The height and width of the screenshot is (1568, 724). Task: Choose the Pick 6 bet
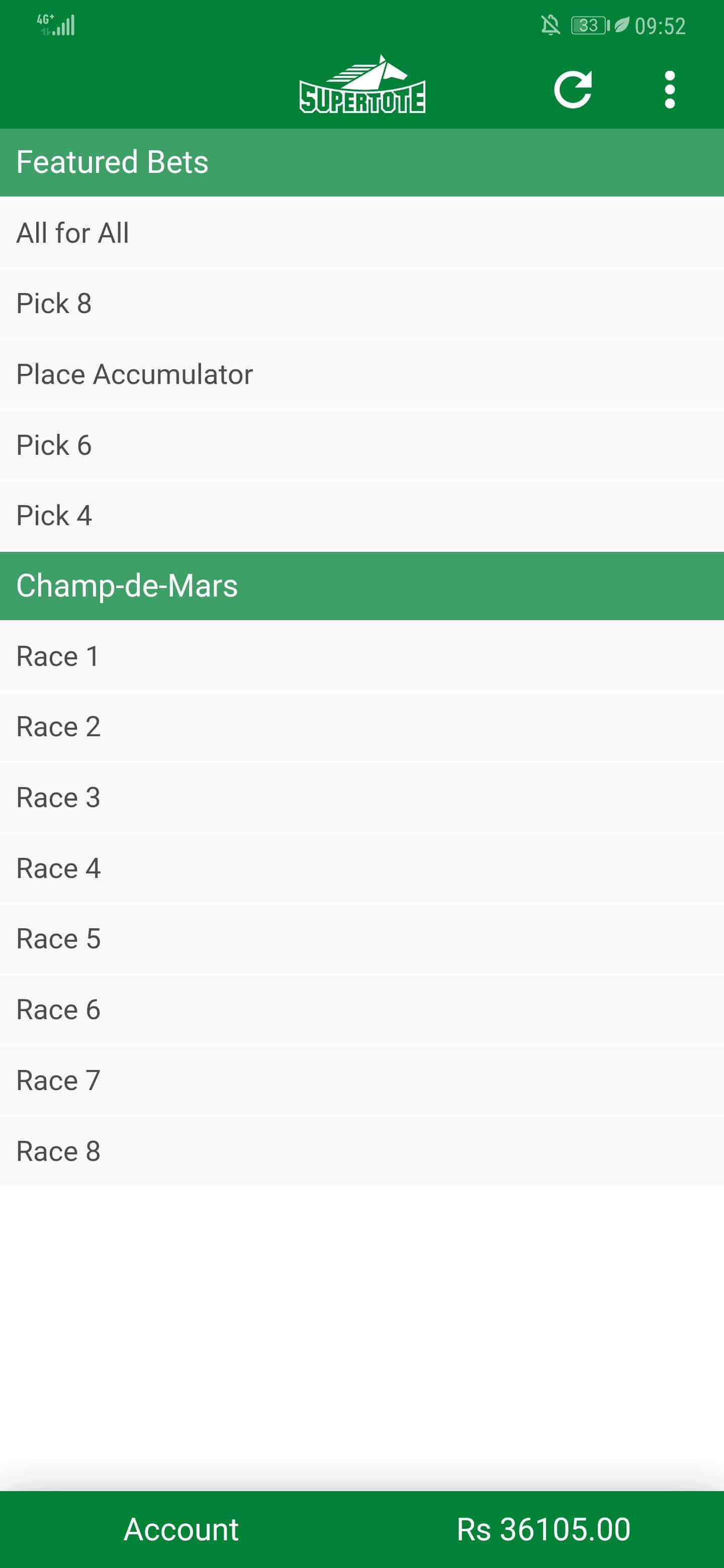point(361,445)
